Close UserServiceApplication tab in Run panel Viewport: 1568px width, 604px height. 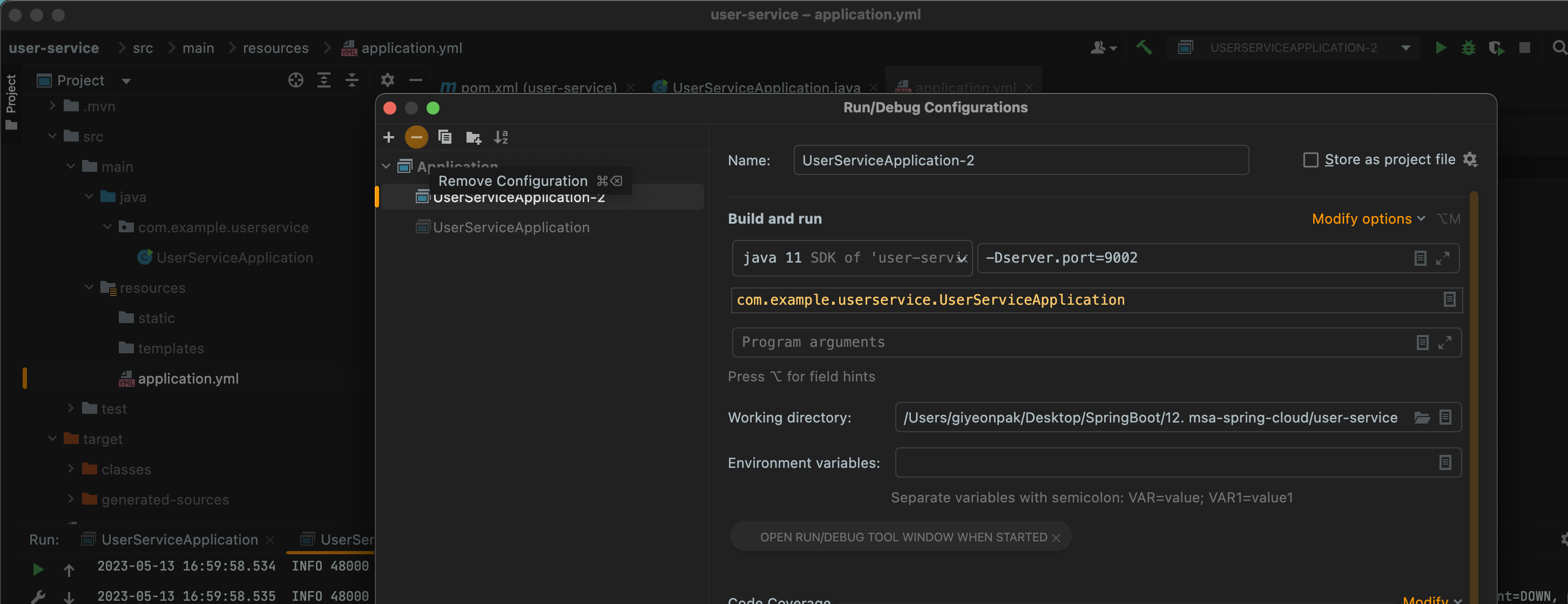click(269, 540)
